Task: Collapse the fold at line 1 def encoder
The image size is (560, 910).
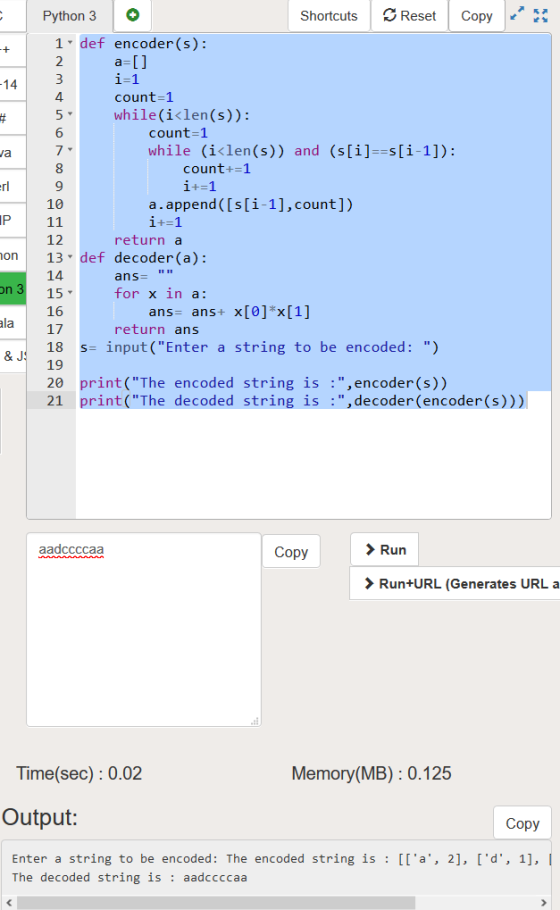Action: 70,43
